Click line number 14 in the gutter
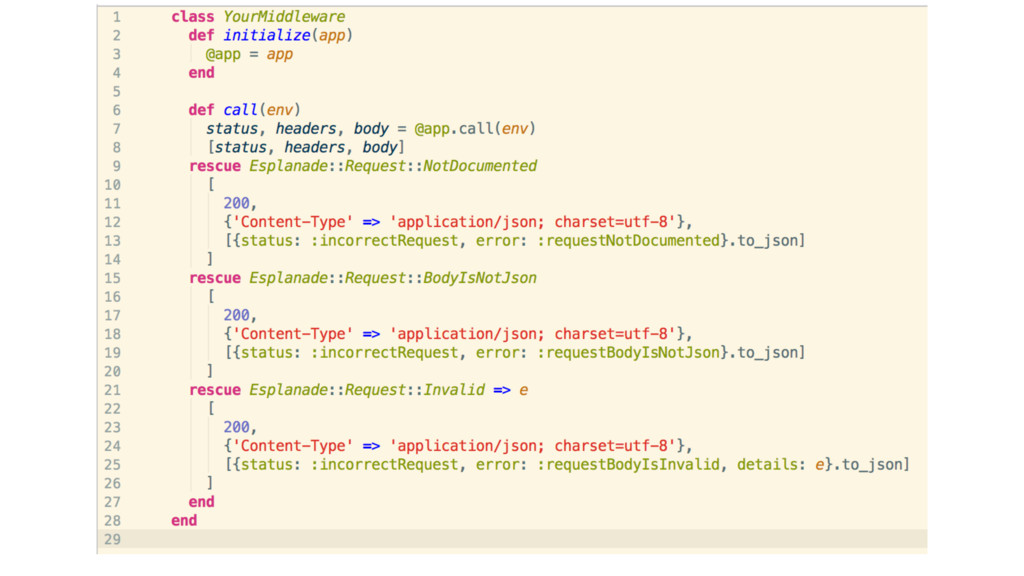 coord(112,260)
